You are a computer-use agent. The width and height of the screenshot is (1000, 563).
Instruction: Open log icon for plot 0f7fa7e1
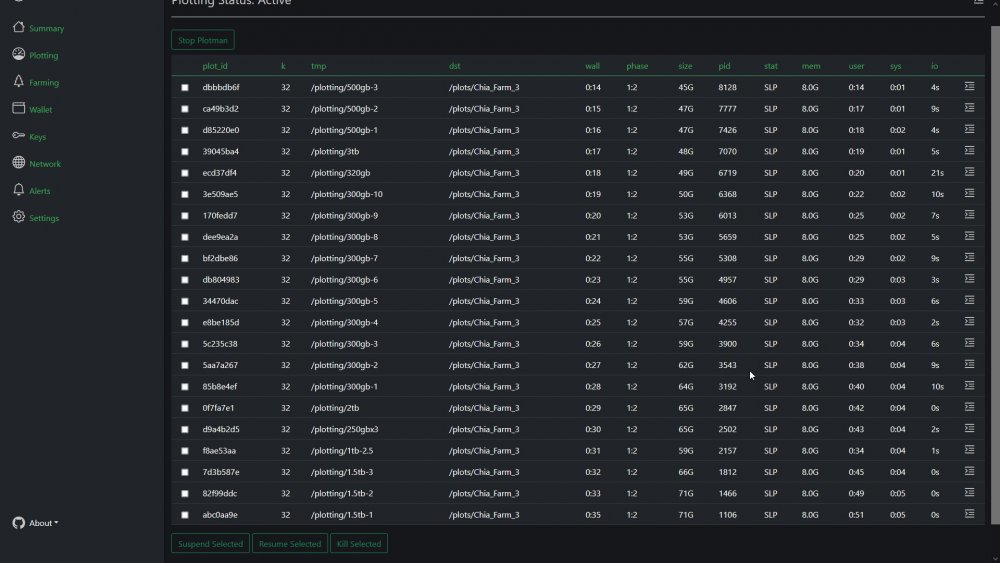pos(969,407)
